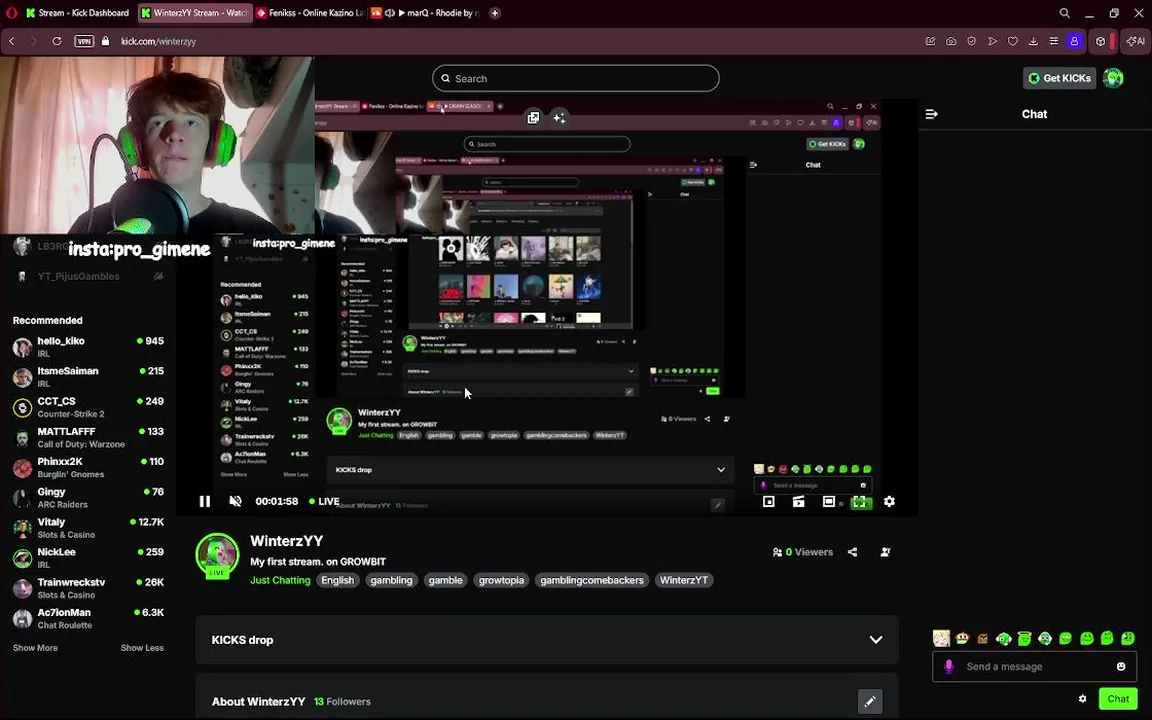Select the English tag
The height and width of the screenshot is (720, 1152).
338,580
